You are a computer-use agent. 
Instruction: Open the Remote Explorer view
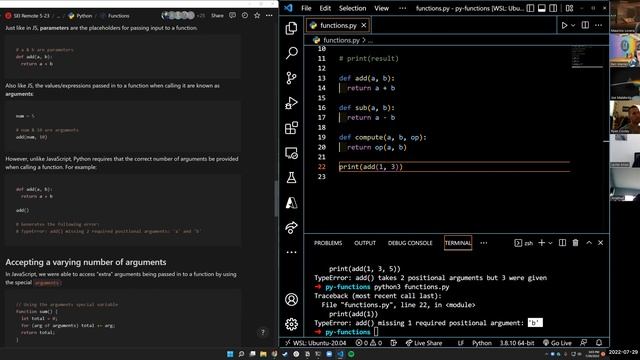pos(291,153)
